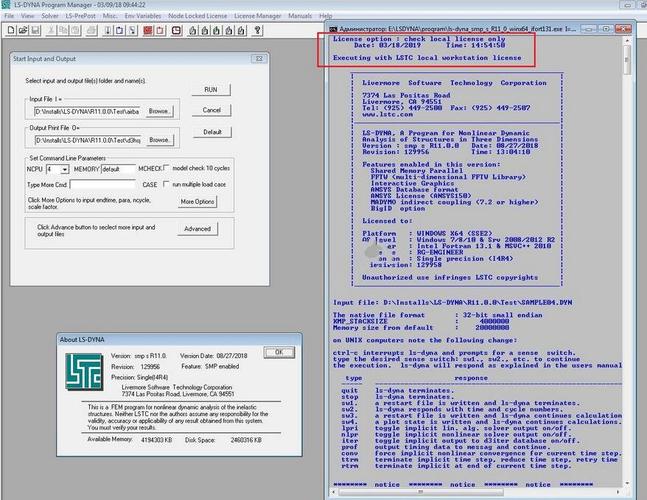Click the Advanced button
Image resolution: width=647 pixels, height=500 pixels.
(x=198, y=229)
